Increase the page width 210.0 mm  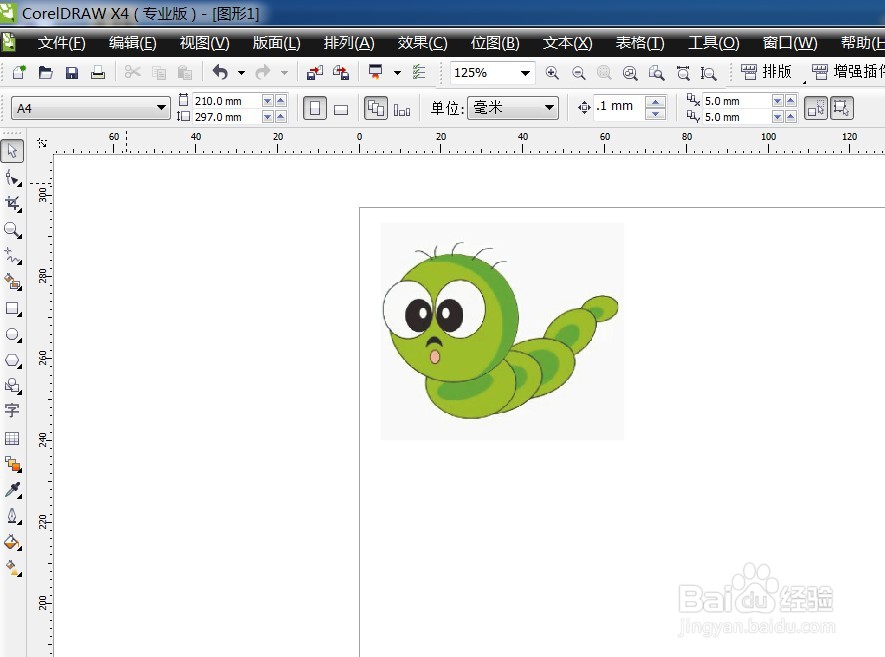click(281, 100)
